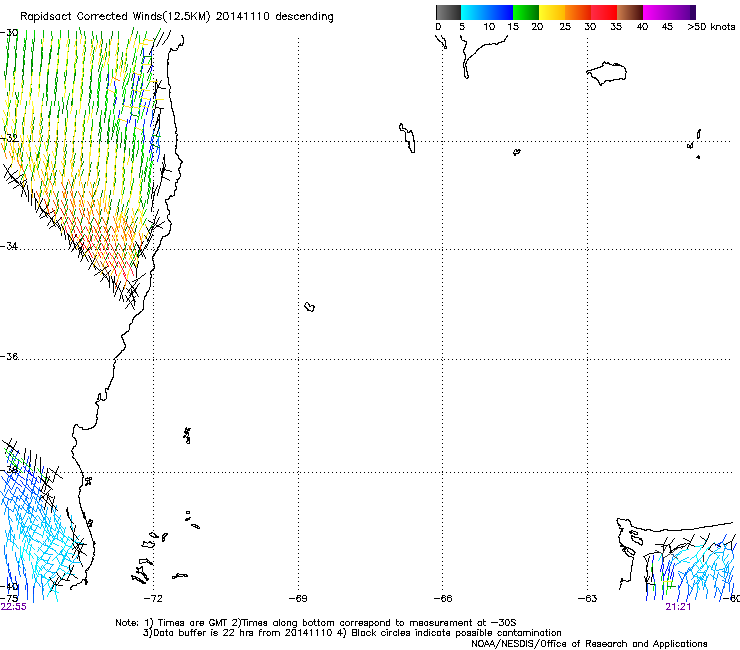
Task: Click the '25' legend scale label
Action: click(565, 27)
